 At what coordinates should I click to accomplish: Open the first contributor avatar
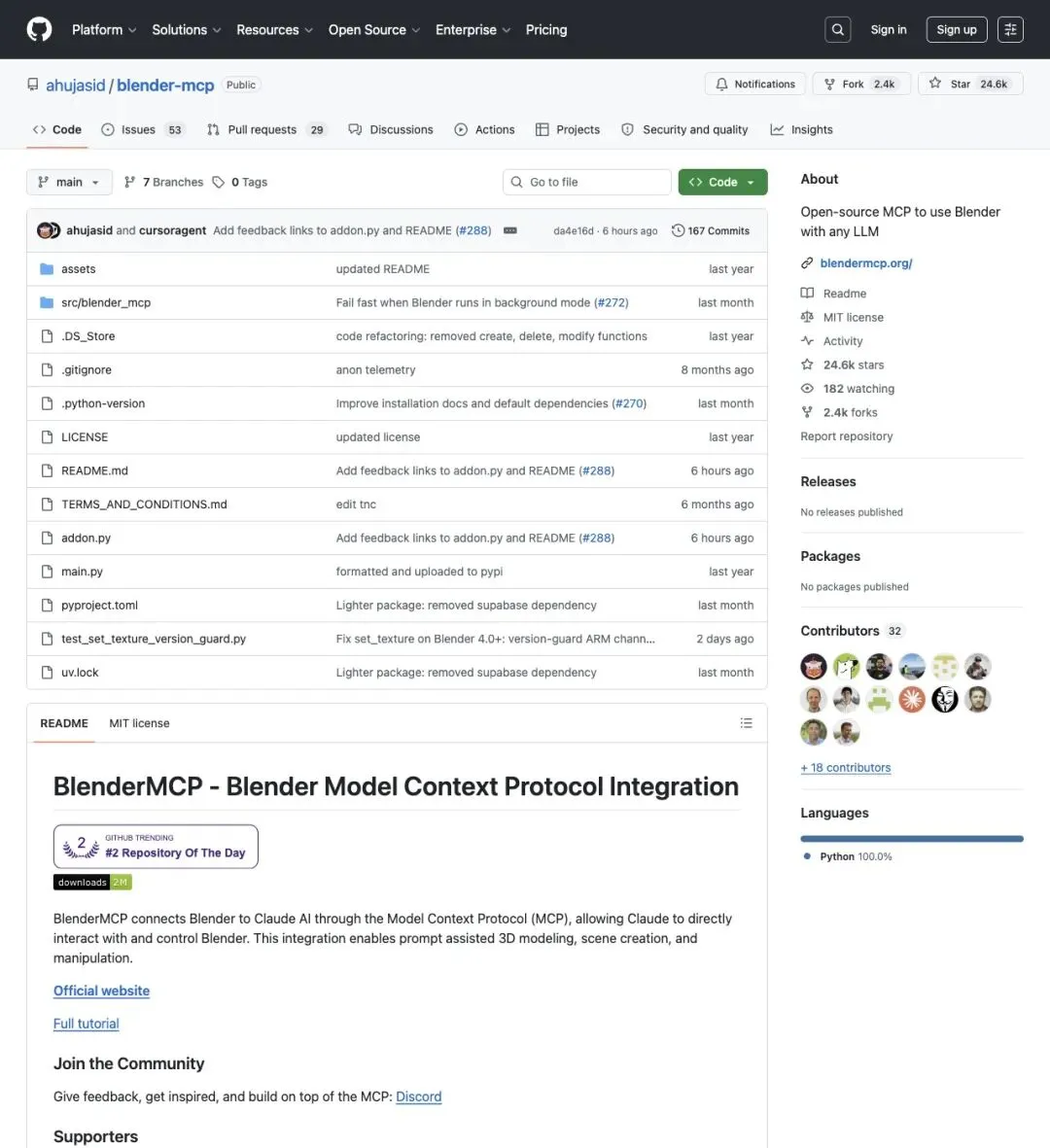813,666
